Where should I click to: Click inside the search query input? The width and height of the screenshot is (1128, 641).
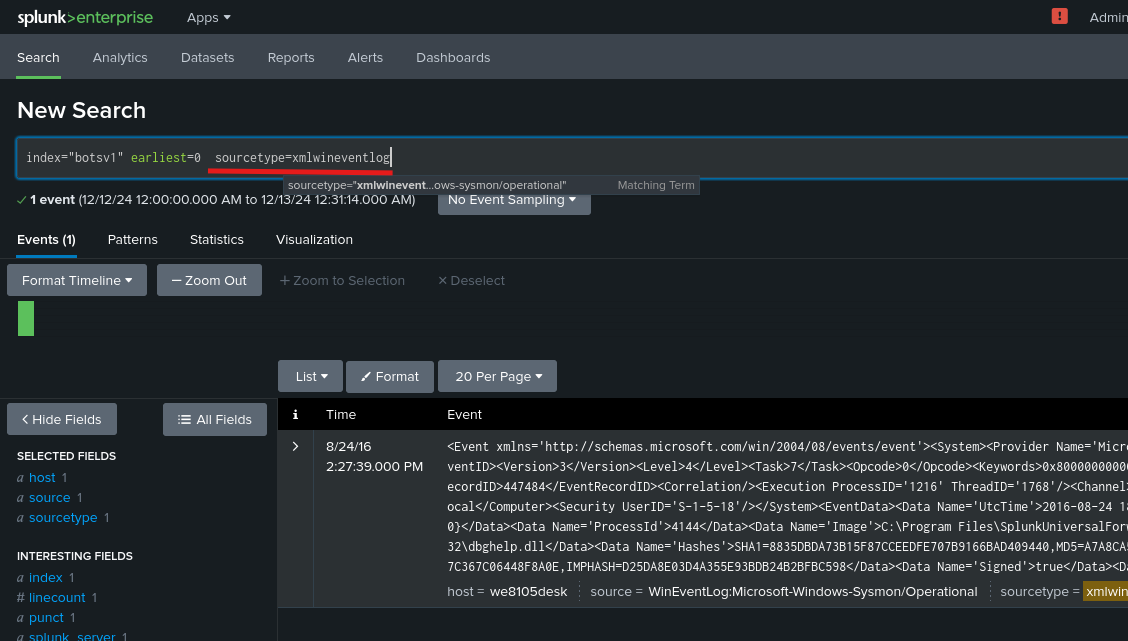tap(572, 158)
